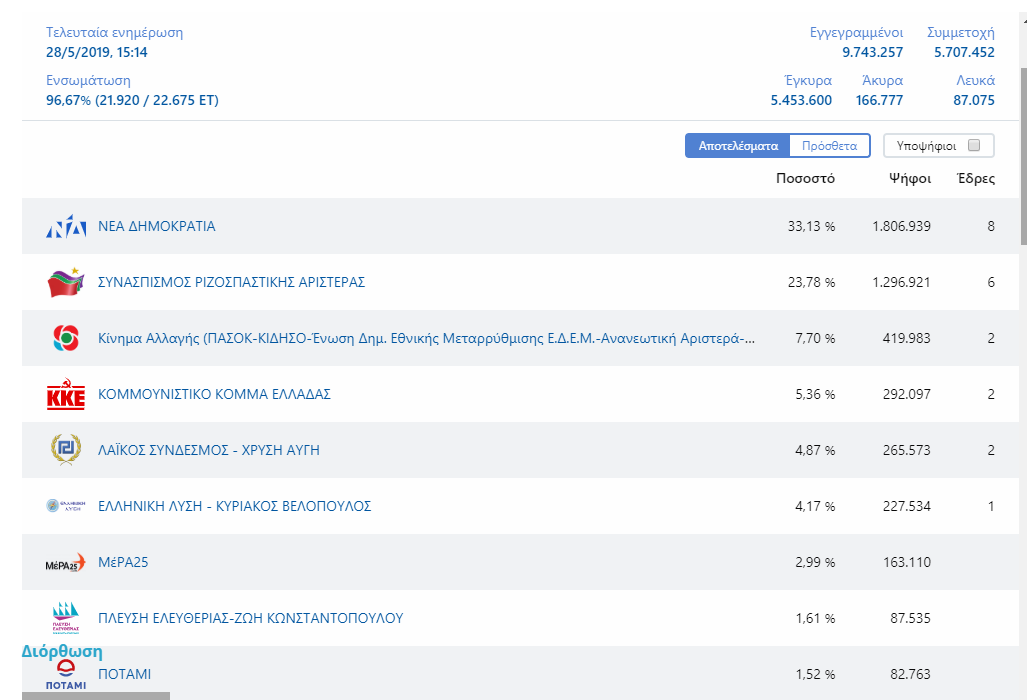Click the Plefsi Eleftherias ship logo
This screenshot has height=700, width=1027.
click(x=65, y=617)
